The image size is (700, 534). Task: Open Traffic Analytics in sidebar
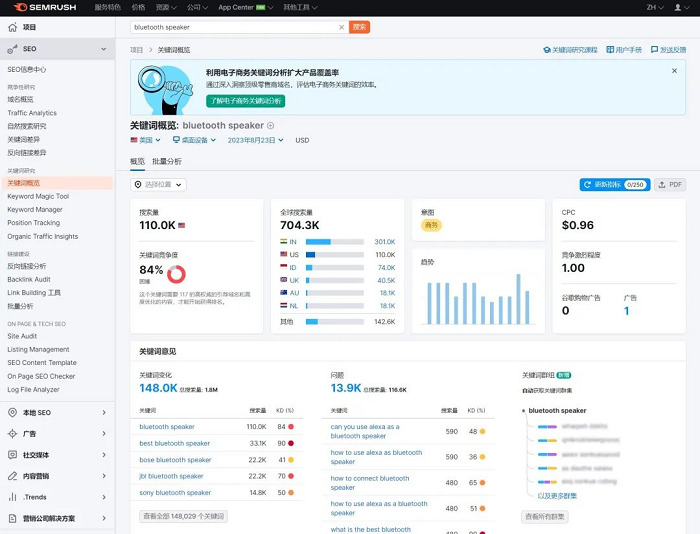pyautogui.click(x=32, y=113)
